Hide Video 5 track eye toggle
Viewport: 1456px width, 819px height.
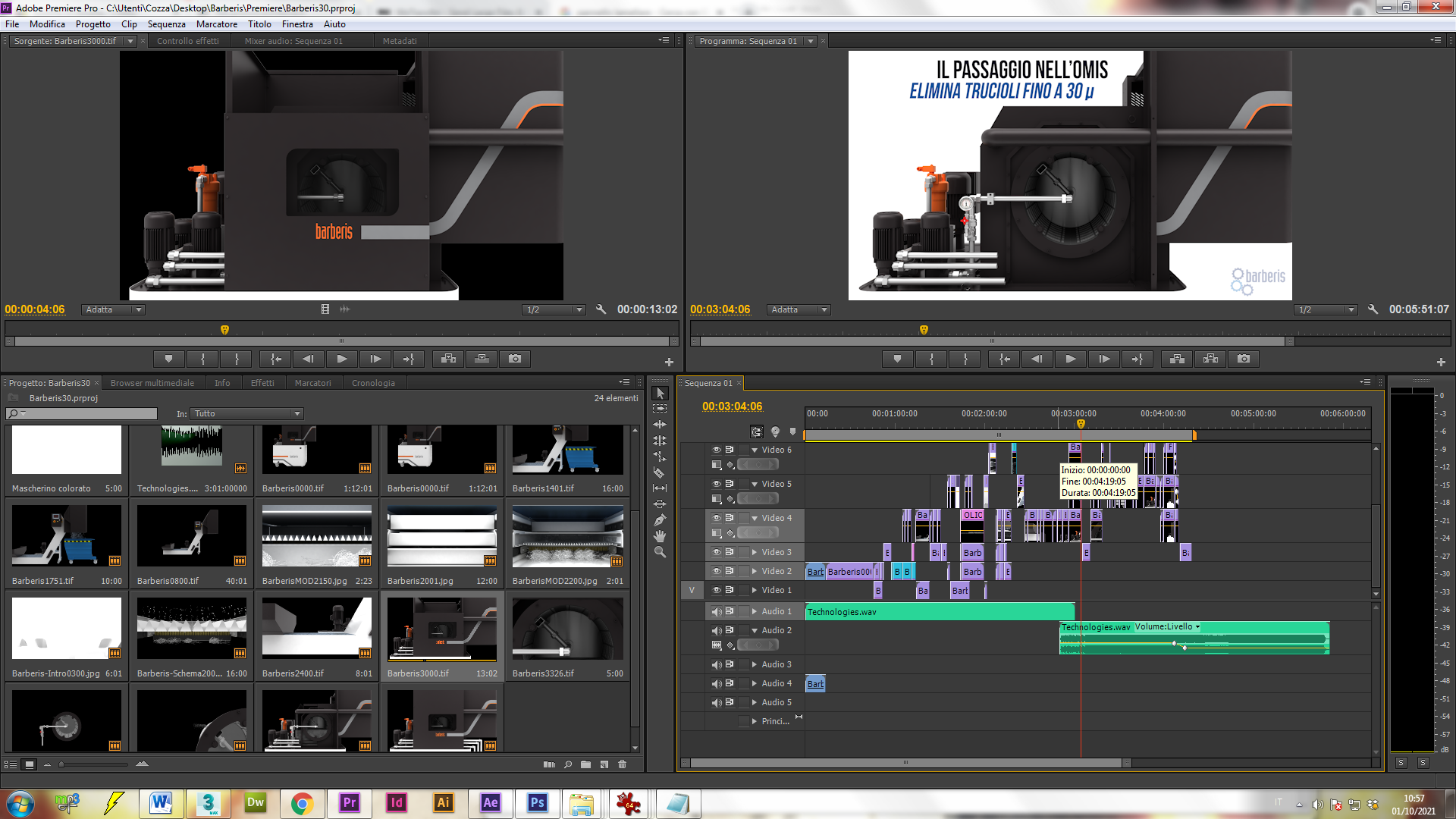(x=716, y=484)
